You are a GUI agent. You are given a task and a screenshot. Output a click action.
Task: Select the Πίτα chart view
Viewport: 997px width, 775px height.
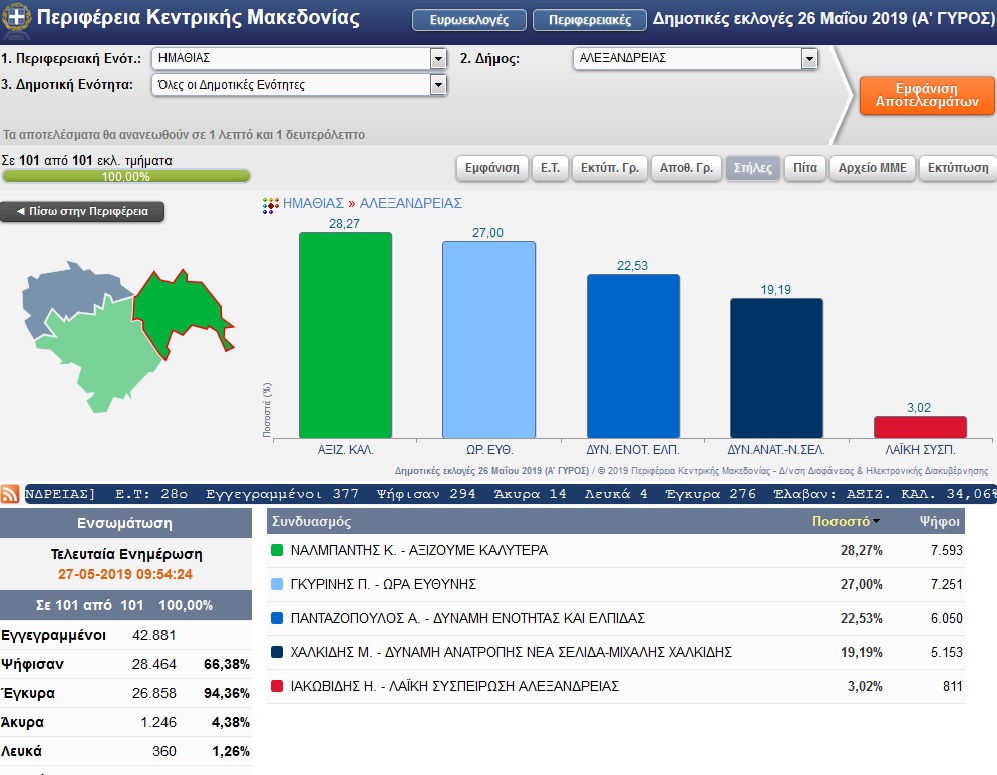805,168
